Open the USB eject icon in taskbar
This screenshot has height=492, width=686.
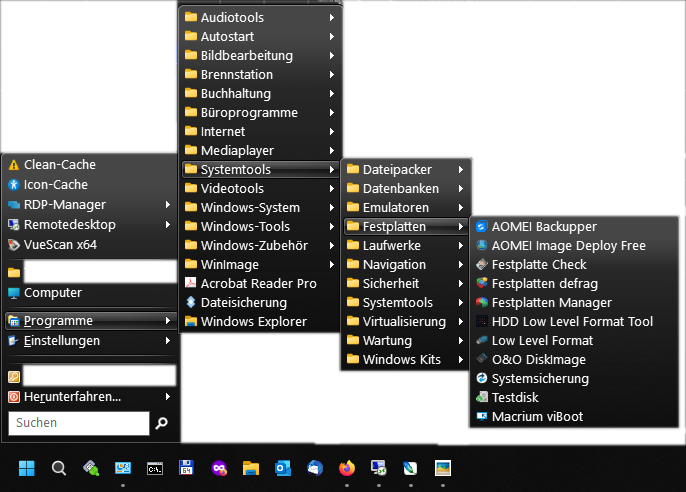tap(91, 468)
